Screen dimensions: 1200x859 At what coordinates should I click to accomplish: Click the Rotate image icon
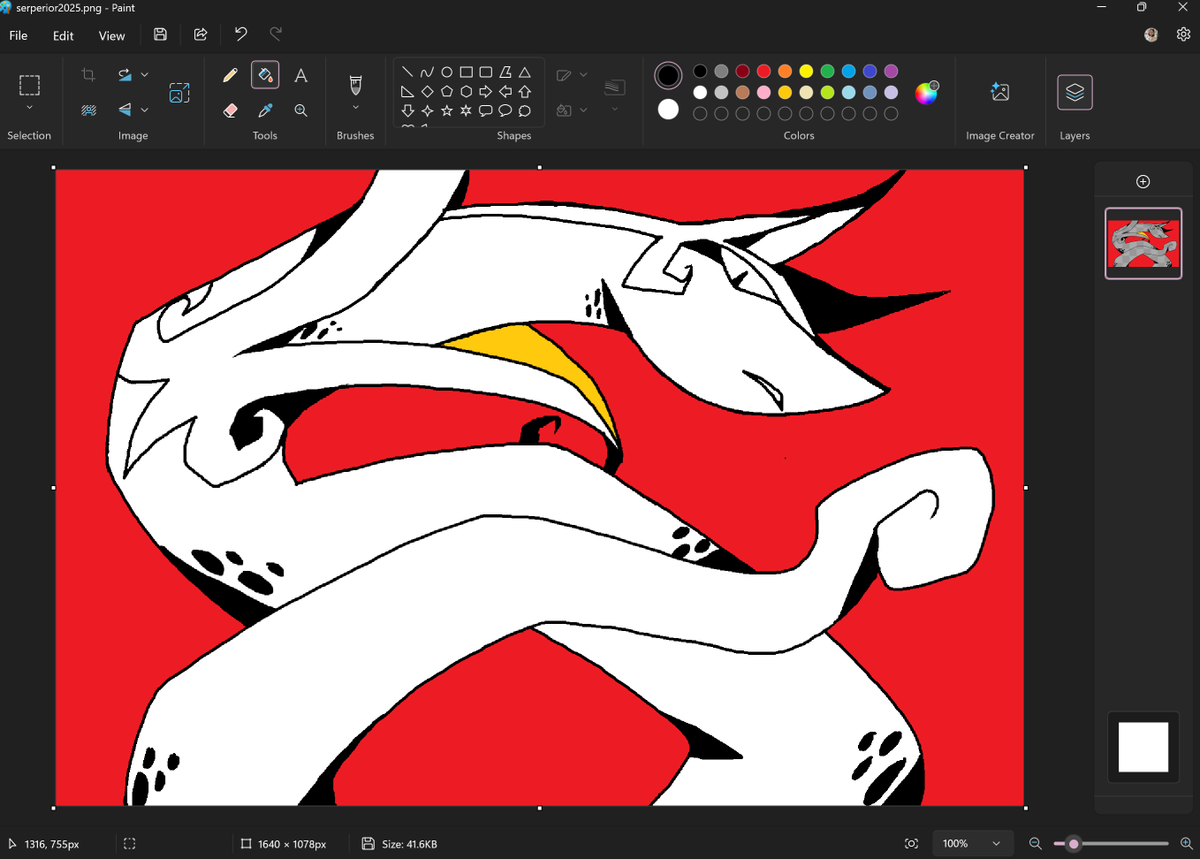click(x=125, y=75)
